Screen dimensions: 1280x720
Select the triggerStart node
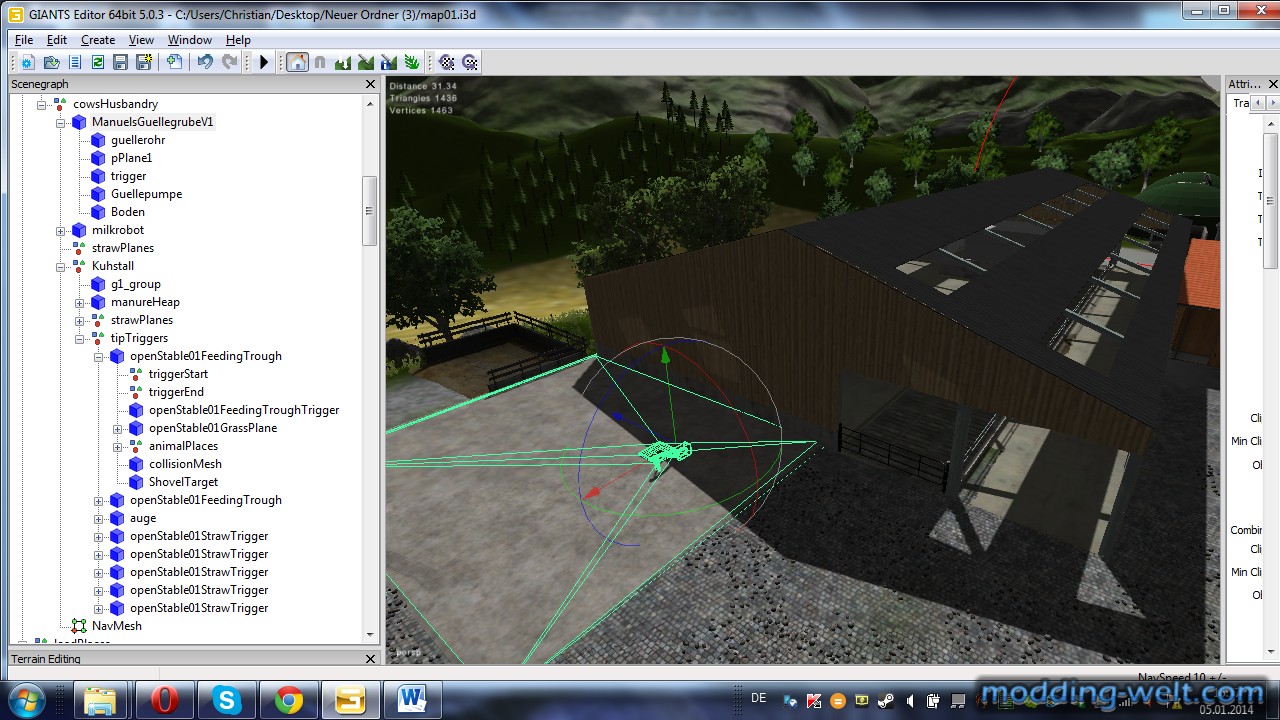(178, 374)
